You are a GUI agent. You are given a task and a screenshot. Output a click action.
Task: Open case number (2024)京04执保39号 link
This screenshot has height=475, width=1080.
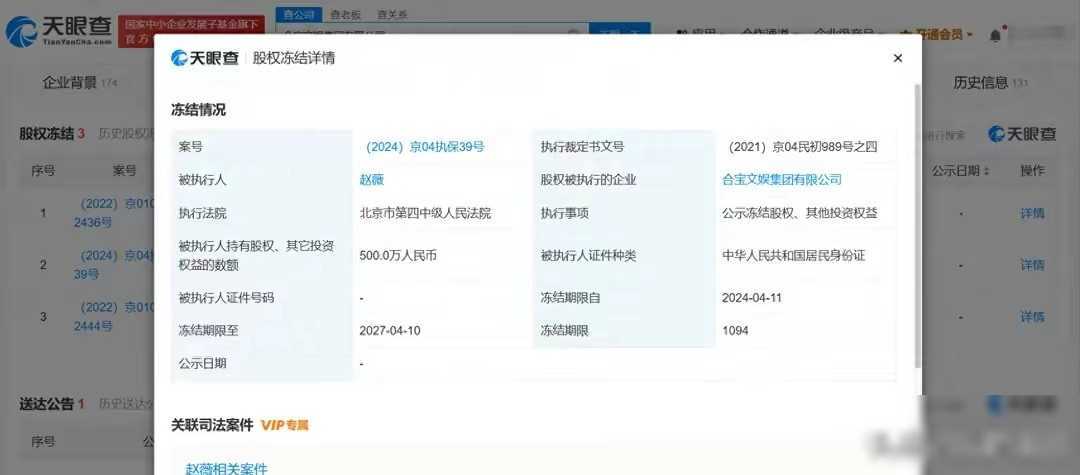tap(424, 147)
